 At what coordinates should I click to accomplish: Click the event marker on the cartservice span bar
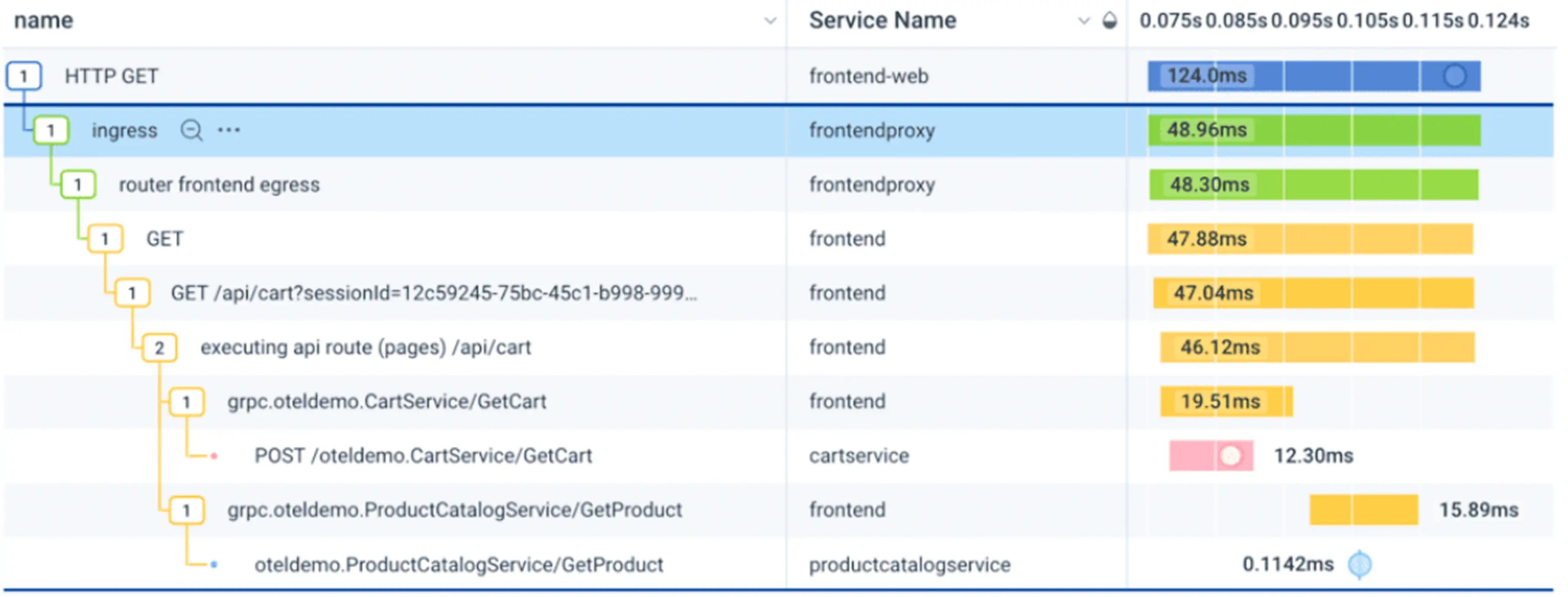click(x=1231, y=456)
